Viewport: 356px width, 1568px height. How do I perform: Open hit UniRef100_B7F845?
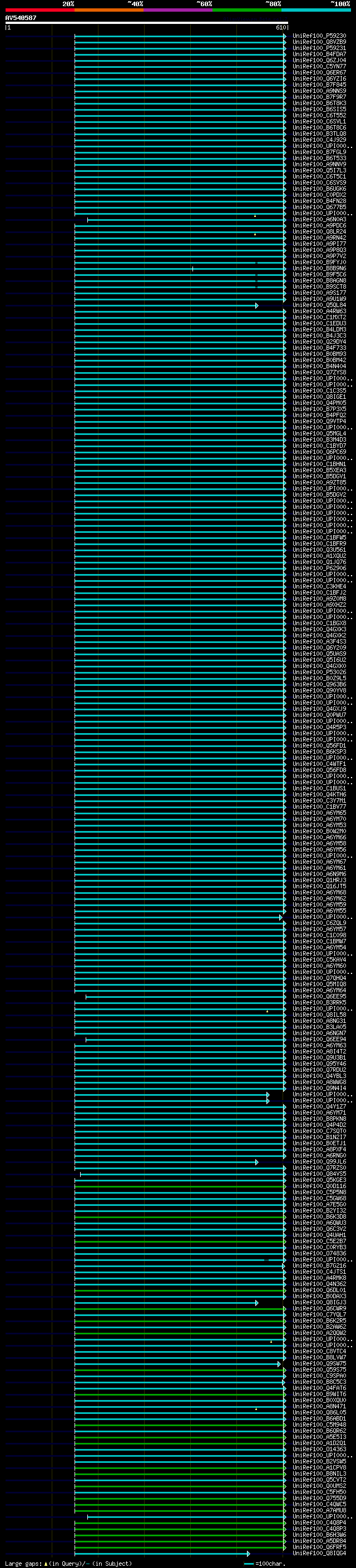point(319,85)
